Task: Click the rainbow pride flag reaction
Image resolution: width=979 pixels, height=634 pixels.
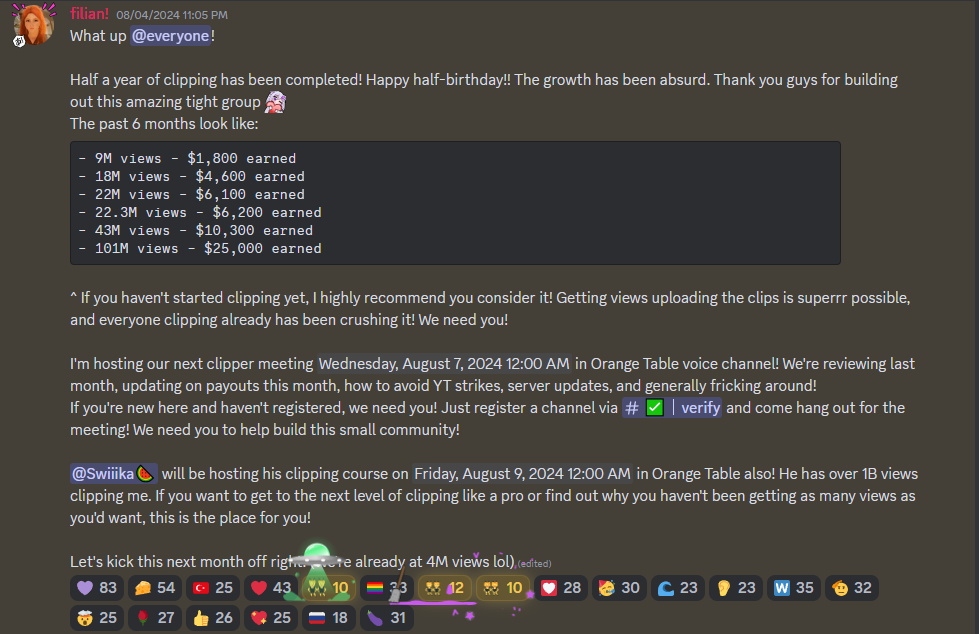Action: (387, 588)
